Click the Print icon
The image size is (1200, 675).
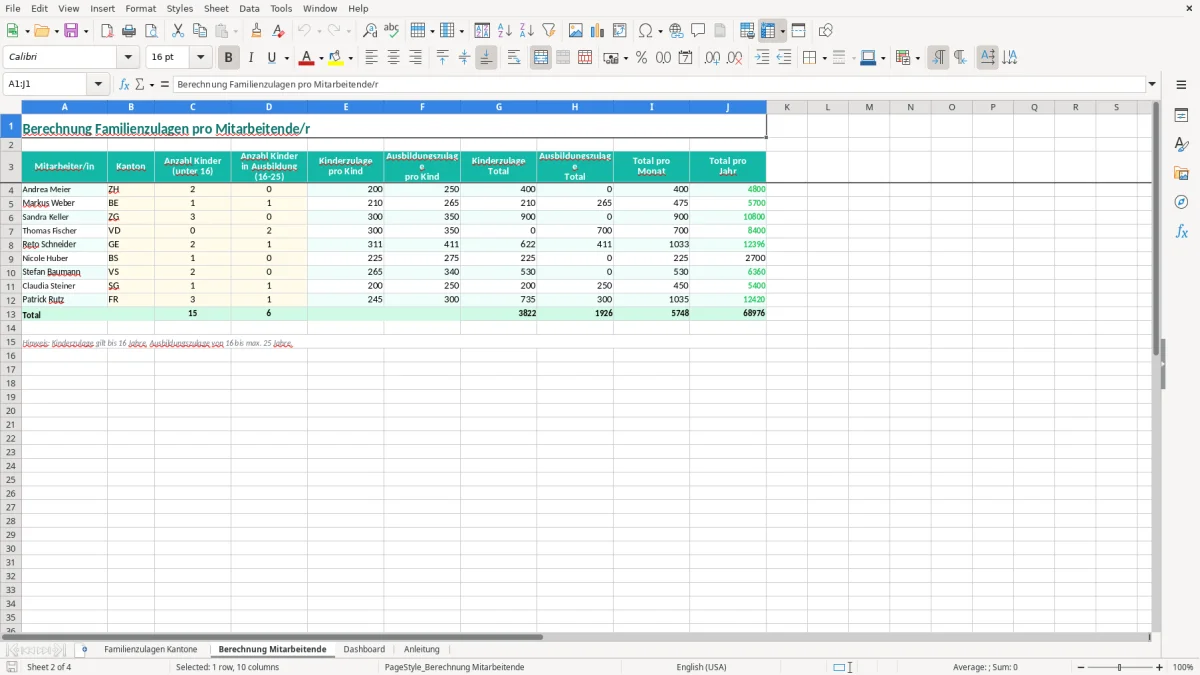pyautogui.click(x=129, y=31)
